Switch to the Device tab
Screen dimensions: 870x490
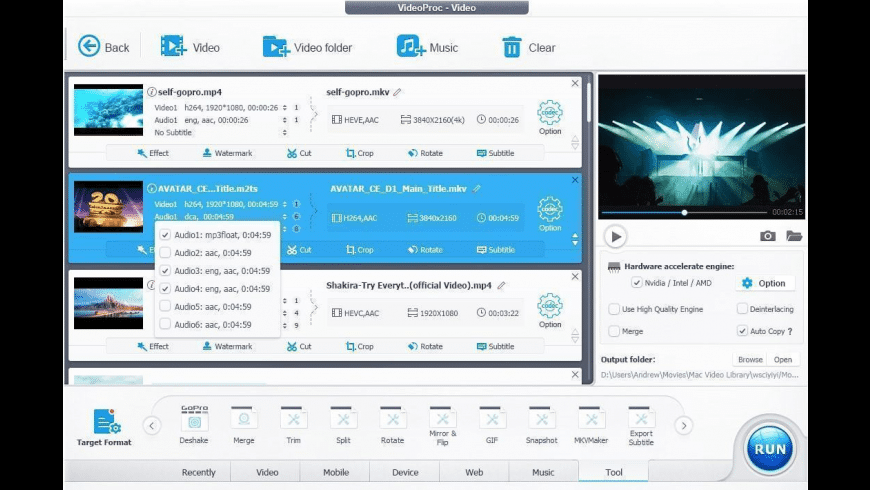(x=405, y=472)
